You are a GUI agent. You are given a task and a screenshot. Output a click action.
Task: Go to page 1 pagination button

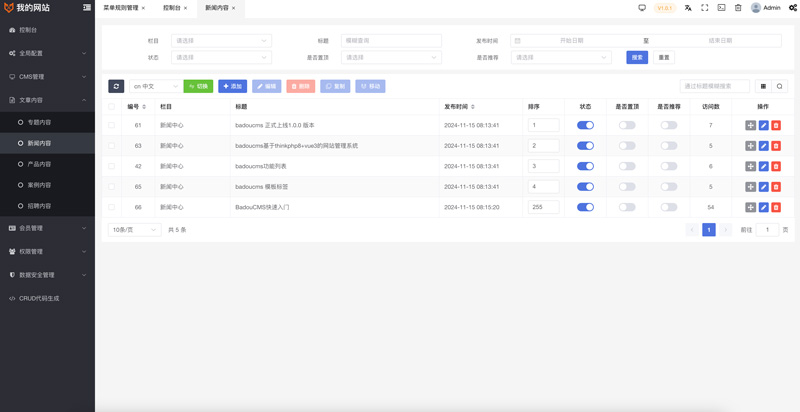(x=709, y=230)
